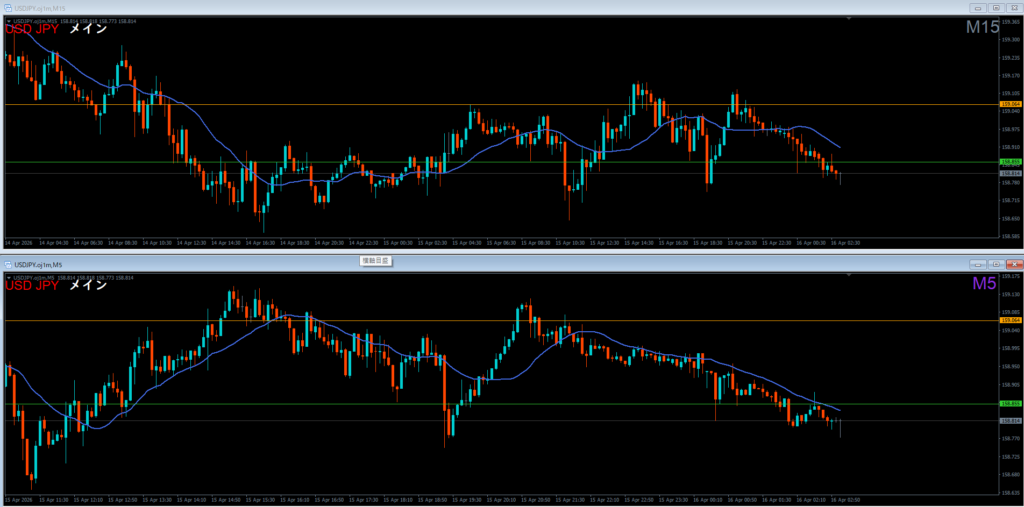Click the green 158.855 price tag in M5 chart
The height and width of the screenshot is (507, 1024).
[1011, 404]
